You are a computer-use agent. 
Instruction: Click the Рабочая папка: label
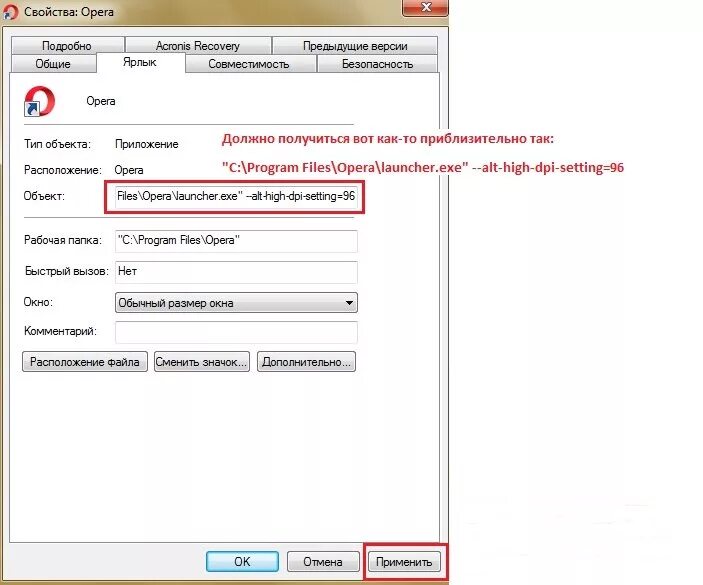click(63, 240)
